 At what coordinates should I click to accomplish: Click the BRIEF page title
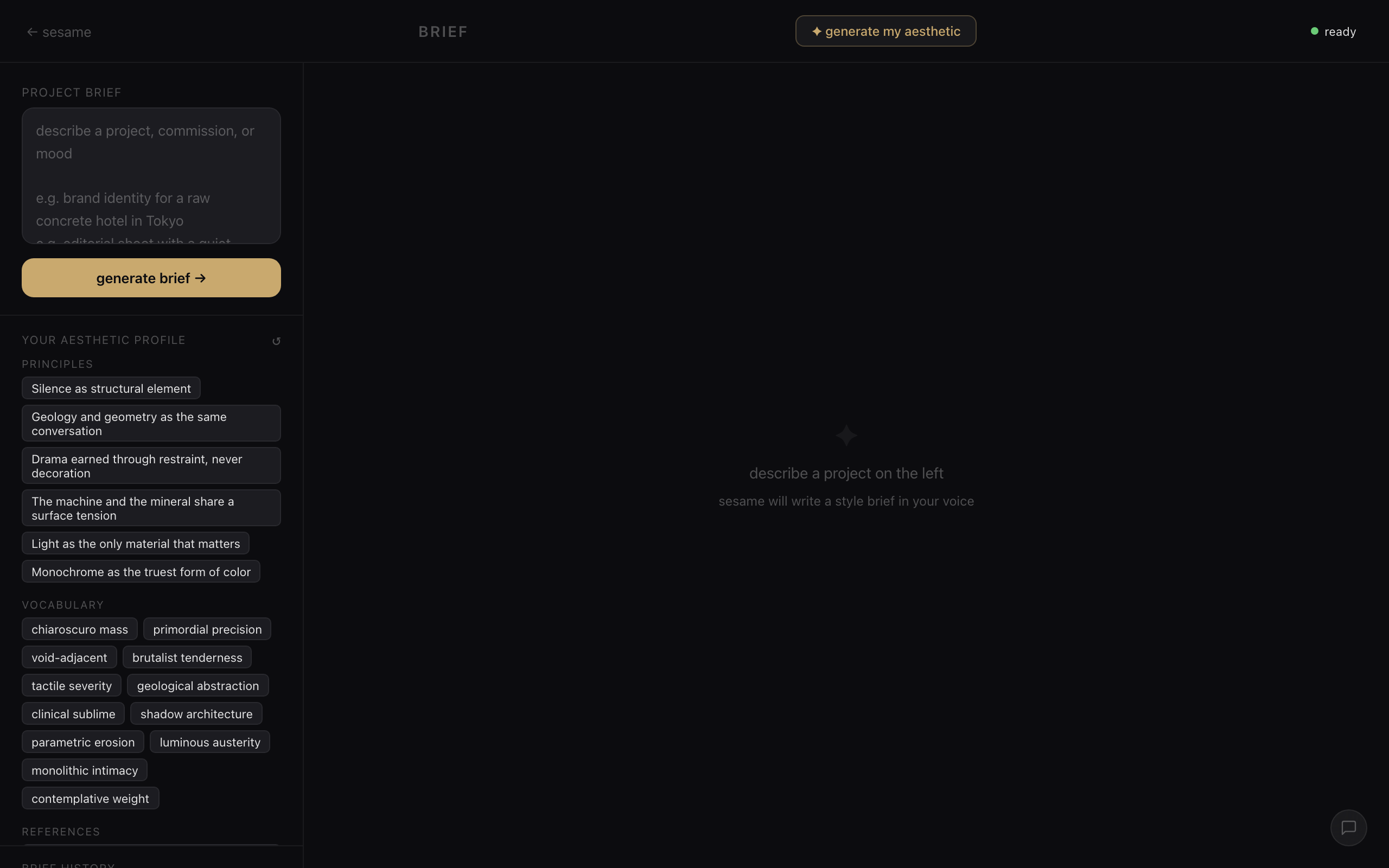pyautogui.click(x=443, y=31)
